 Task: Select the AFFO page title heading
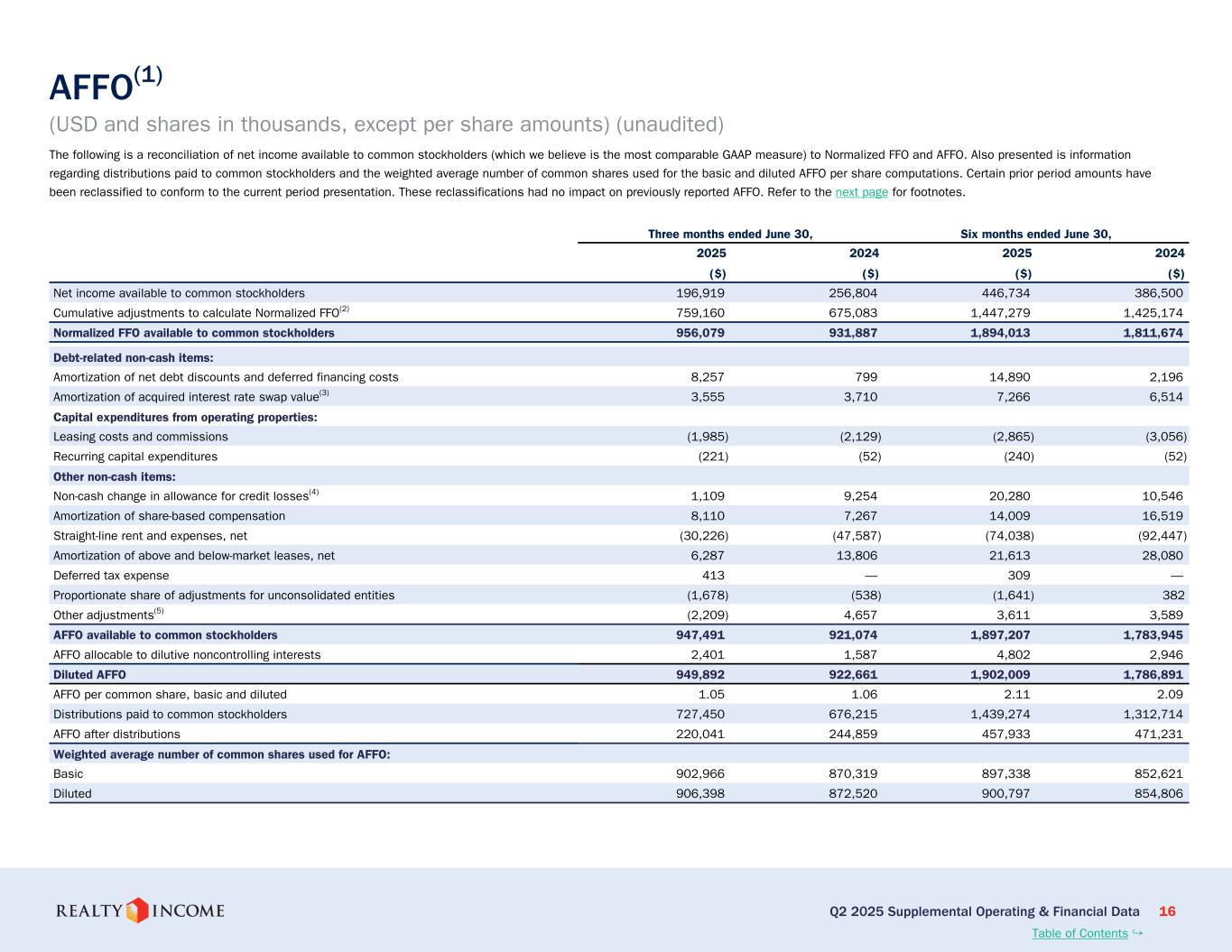coord(106,86)
